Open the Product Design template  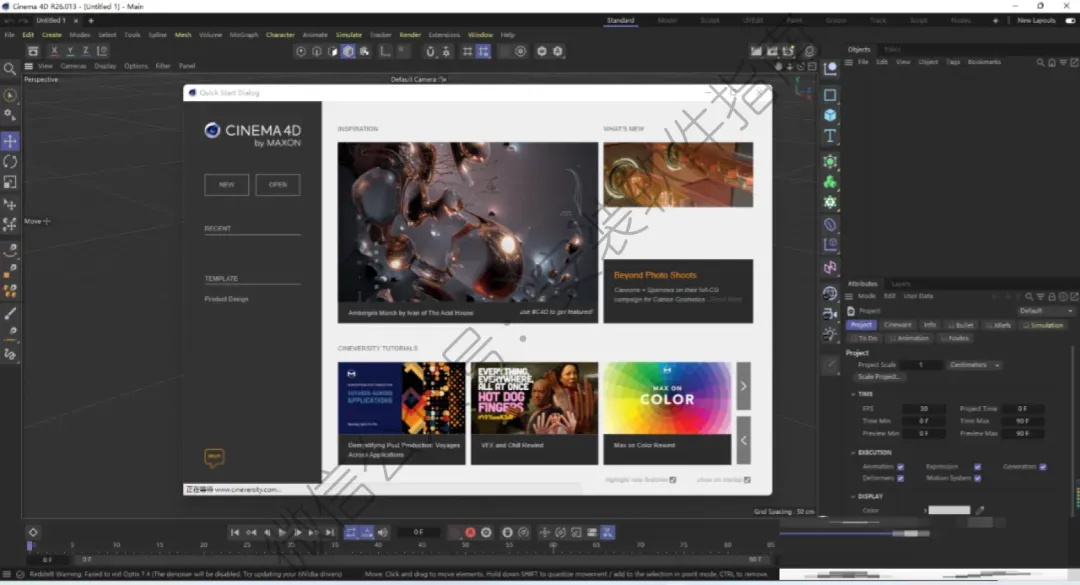point(227,299)
